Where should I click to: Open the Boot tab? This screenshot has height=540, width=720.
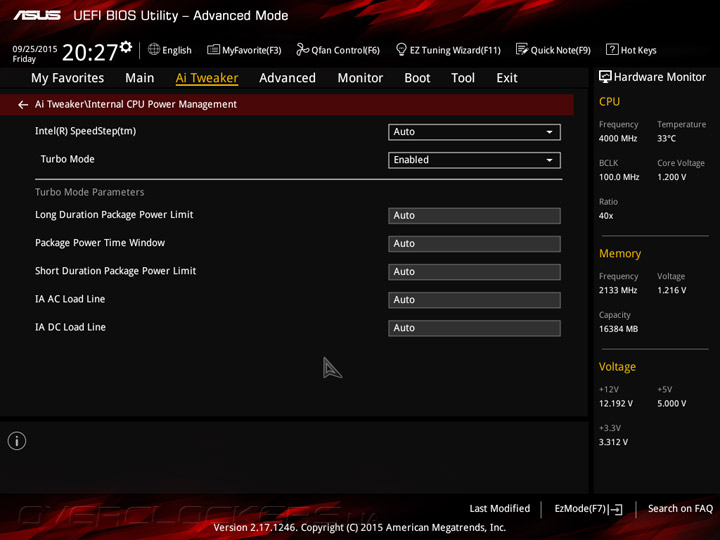(x=417, y=78)
